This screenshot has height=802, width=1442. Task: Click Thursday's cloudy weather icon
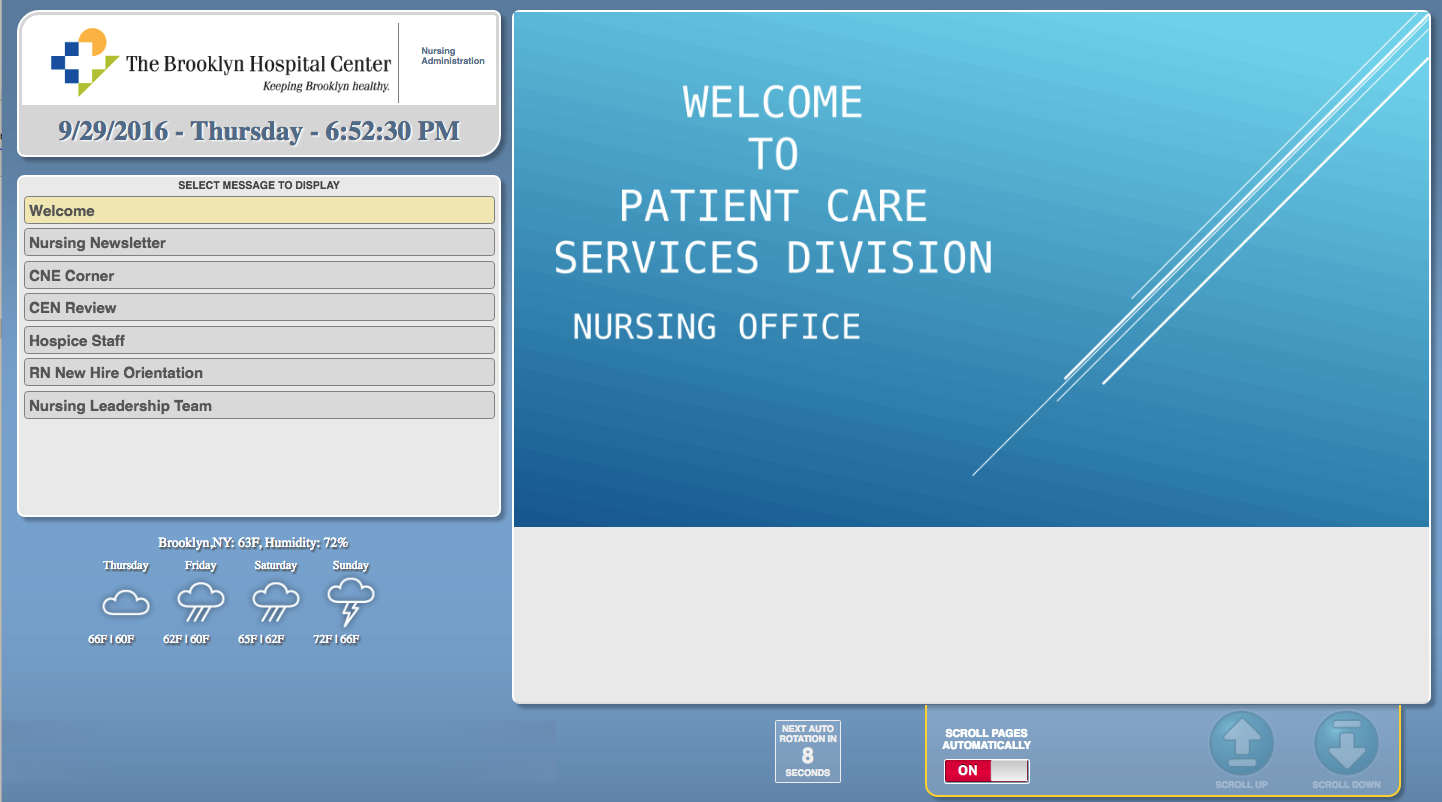(x=126, y=603)
